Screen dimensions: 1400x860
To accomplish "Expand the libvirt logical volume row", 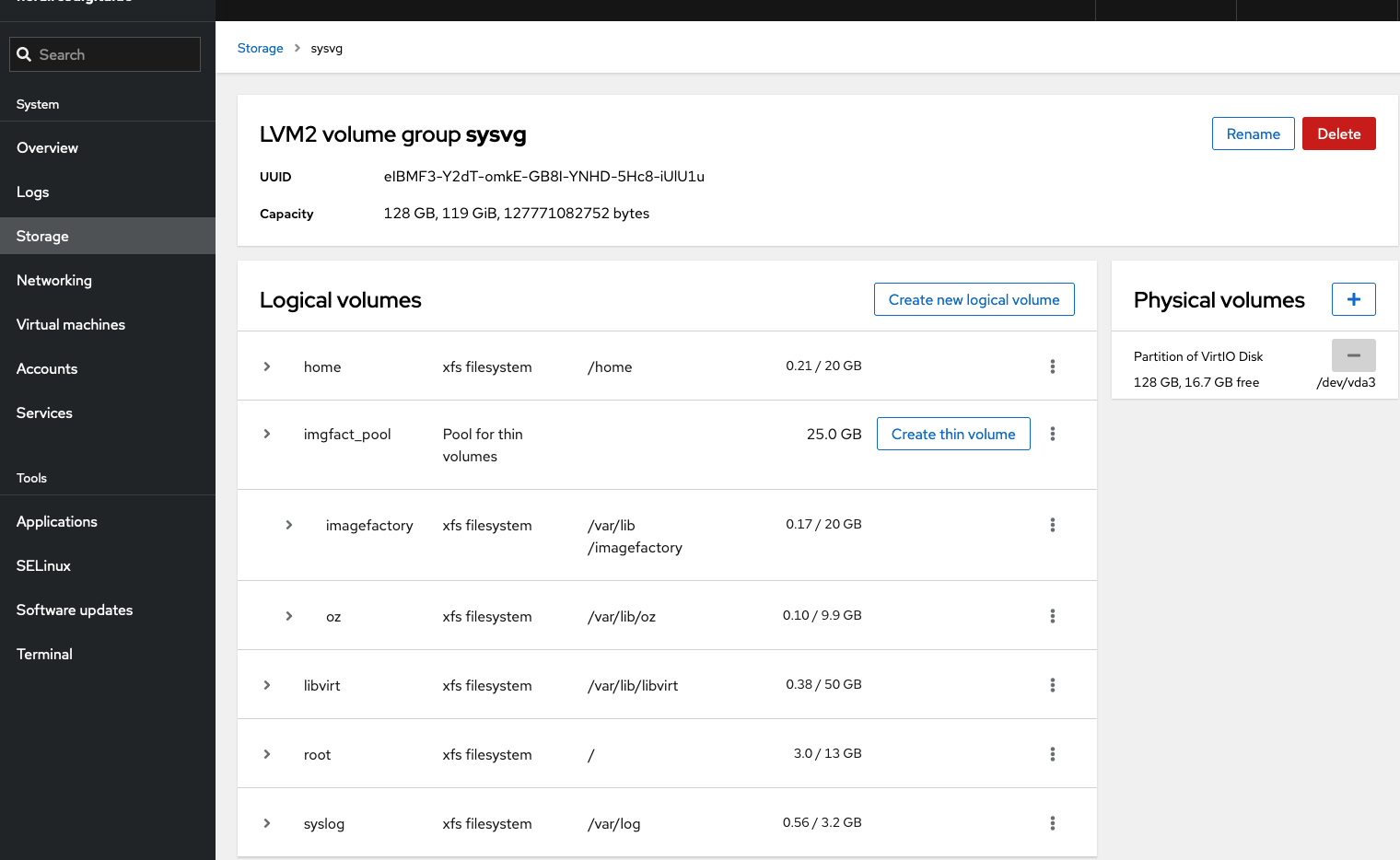I will 267,685.
